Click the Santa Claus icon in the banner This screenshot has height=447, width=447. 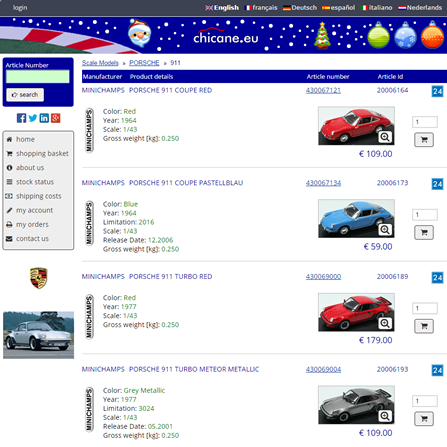(140, 33)
